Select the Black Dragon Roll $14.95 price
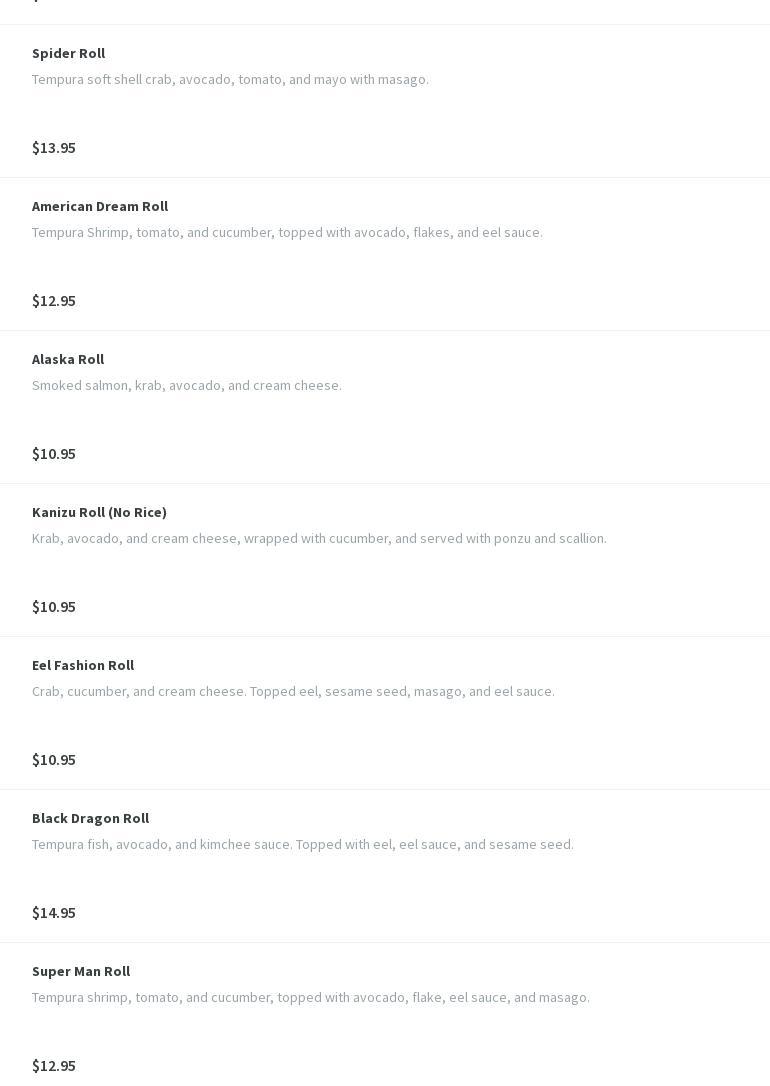The width and height of the screenshot is (770, 1086). [54, 912]
